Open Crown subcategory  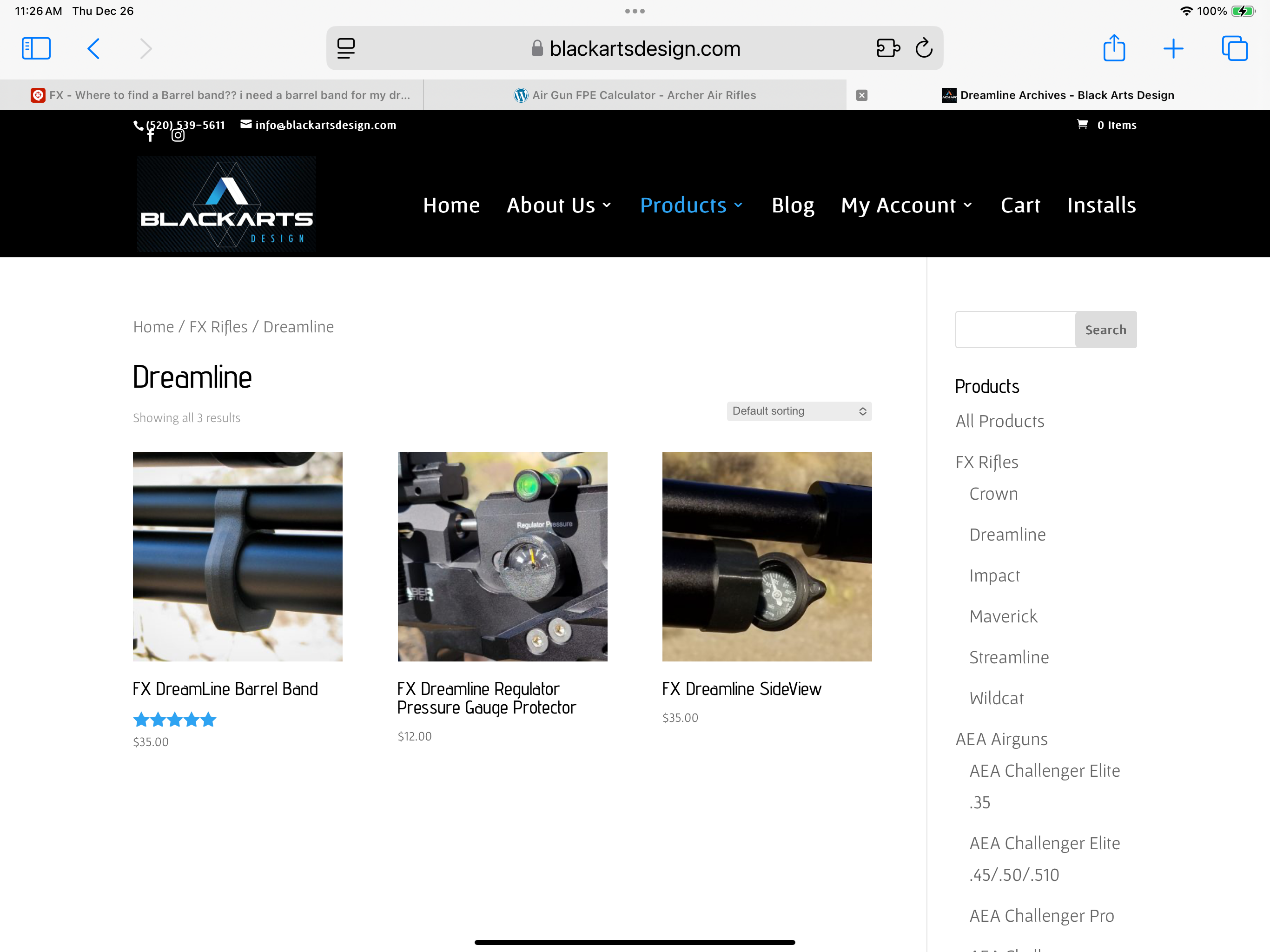click(x=993, y=494)
